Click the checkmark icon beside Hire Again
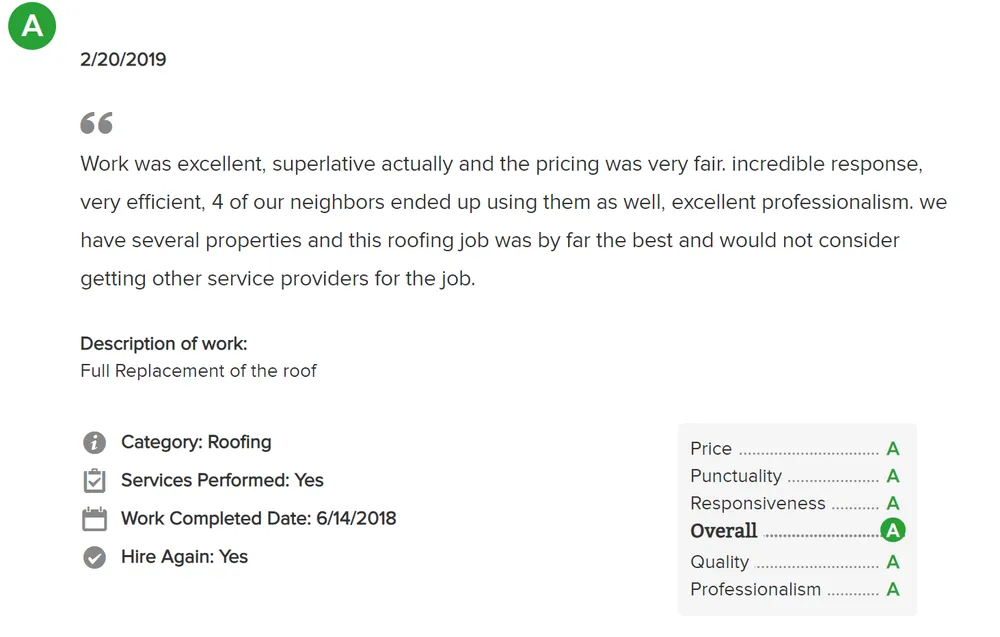The image size is (1000, 637). (x=94, y=557)
